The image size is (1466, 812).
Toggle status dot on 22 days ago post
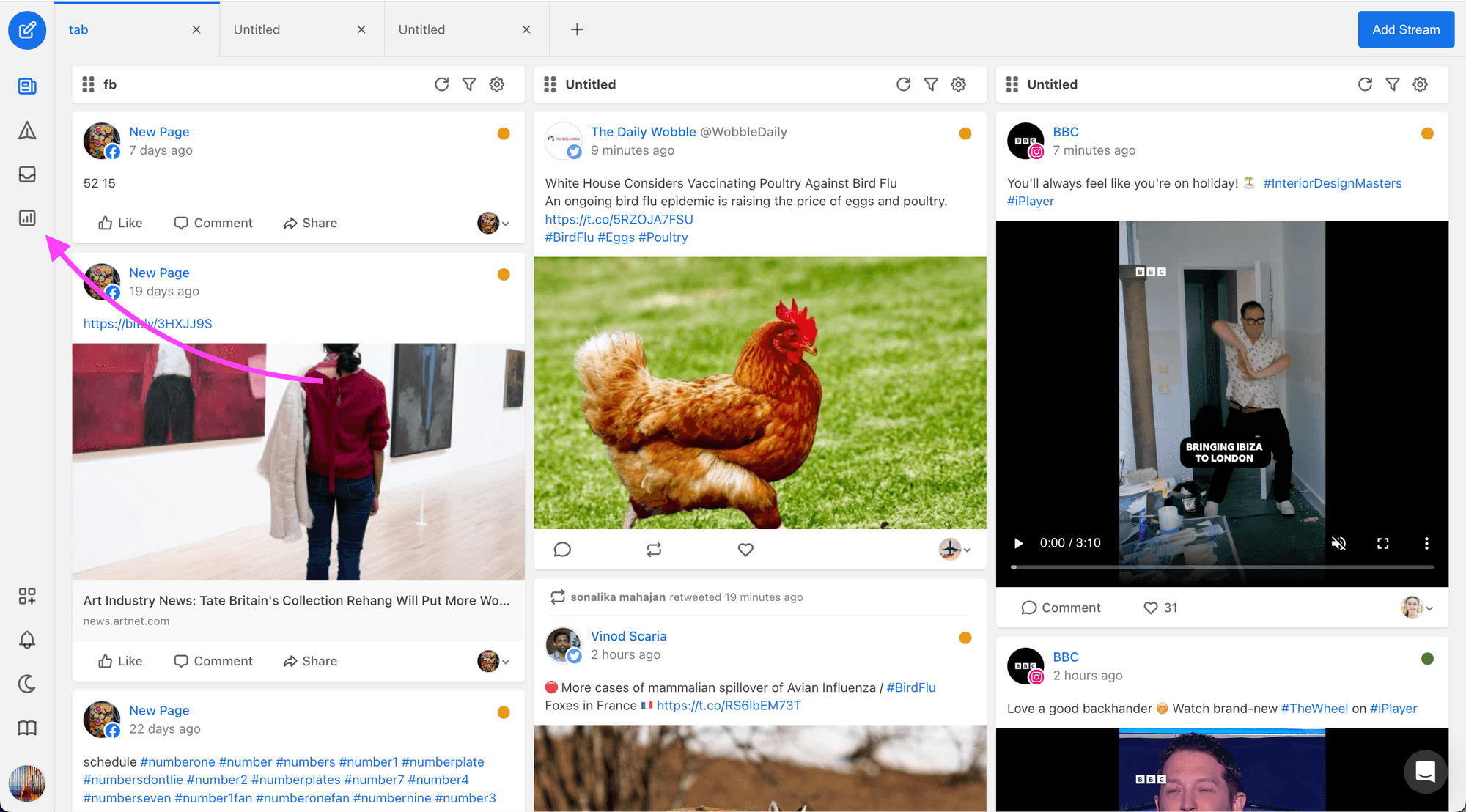504,712
